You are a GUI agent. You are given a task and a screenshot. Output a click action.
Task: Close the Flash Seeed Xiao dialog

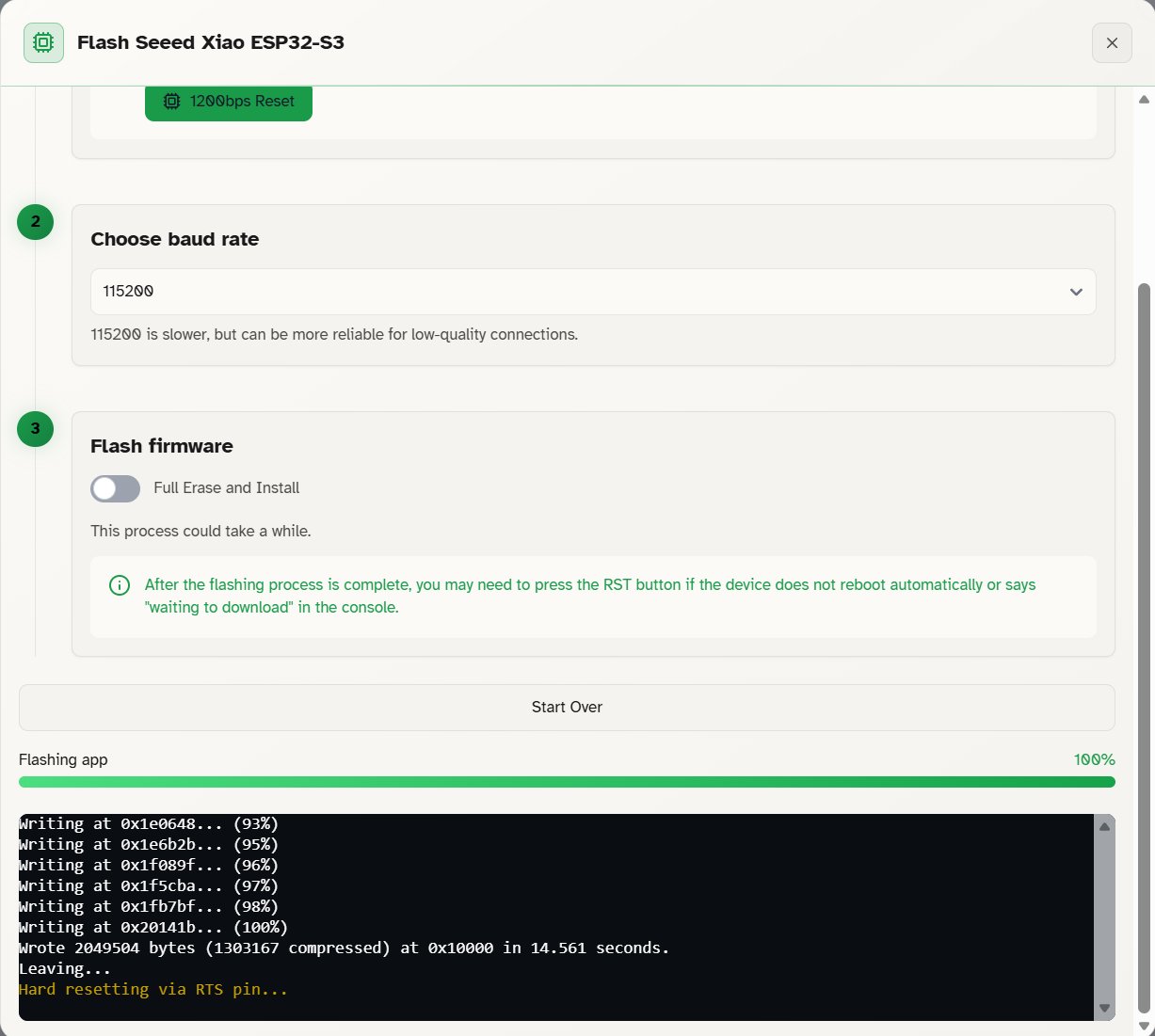coord(1112,42)
